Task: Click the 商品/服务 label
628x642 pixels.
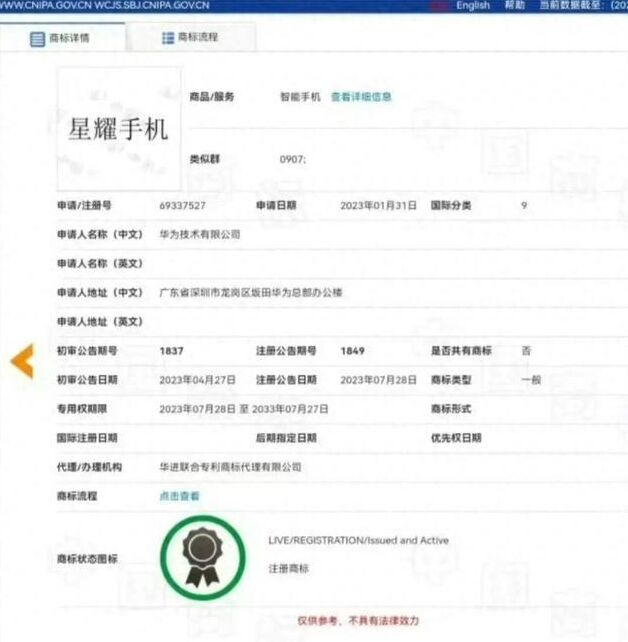Action: 212,97
